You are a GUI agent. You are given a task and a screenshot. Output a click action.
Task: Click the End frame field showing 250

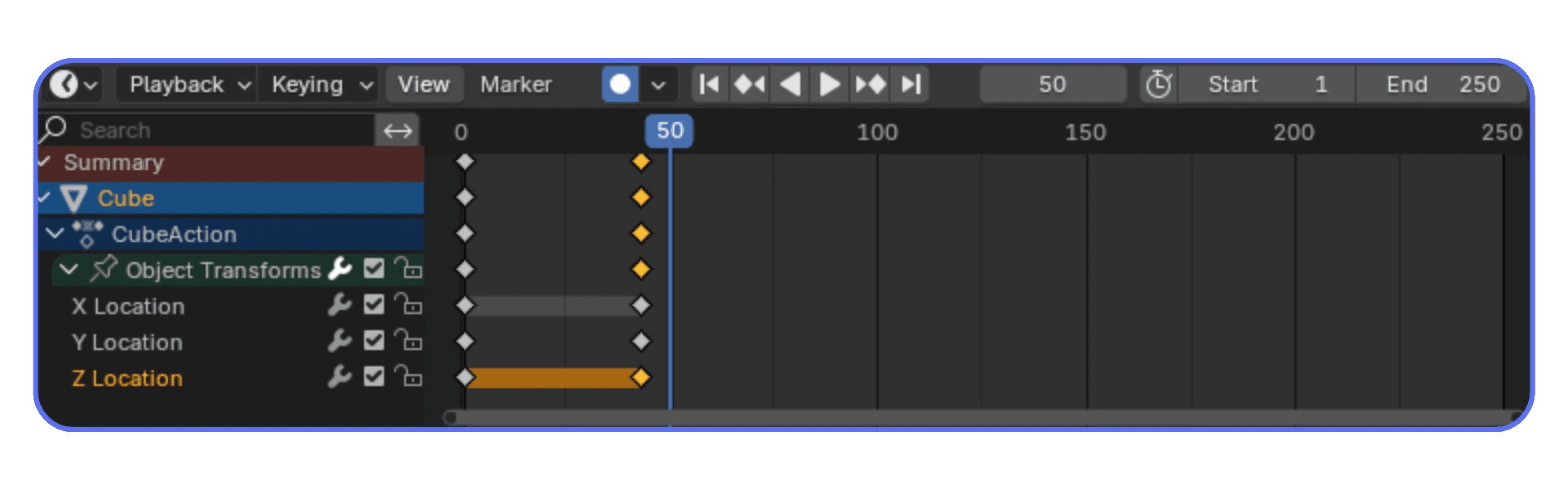(1442, 83)
